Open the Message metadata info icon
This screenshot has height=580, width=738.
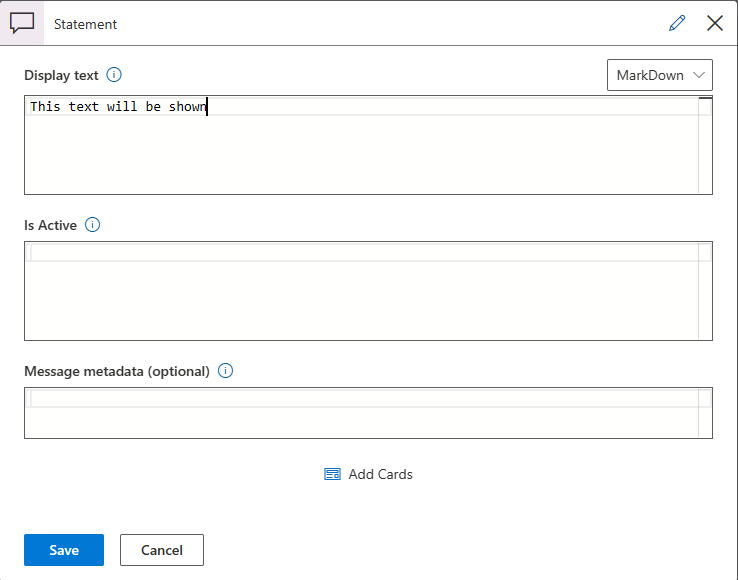225,371
